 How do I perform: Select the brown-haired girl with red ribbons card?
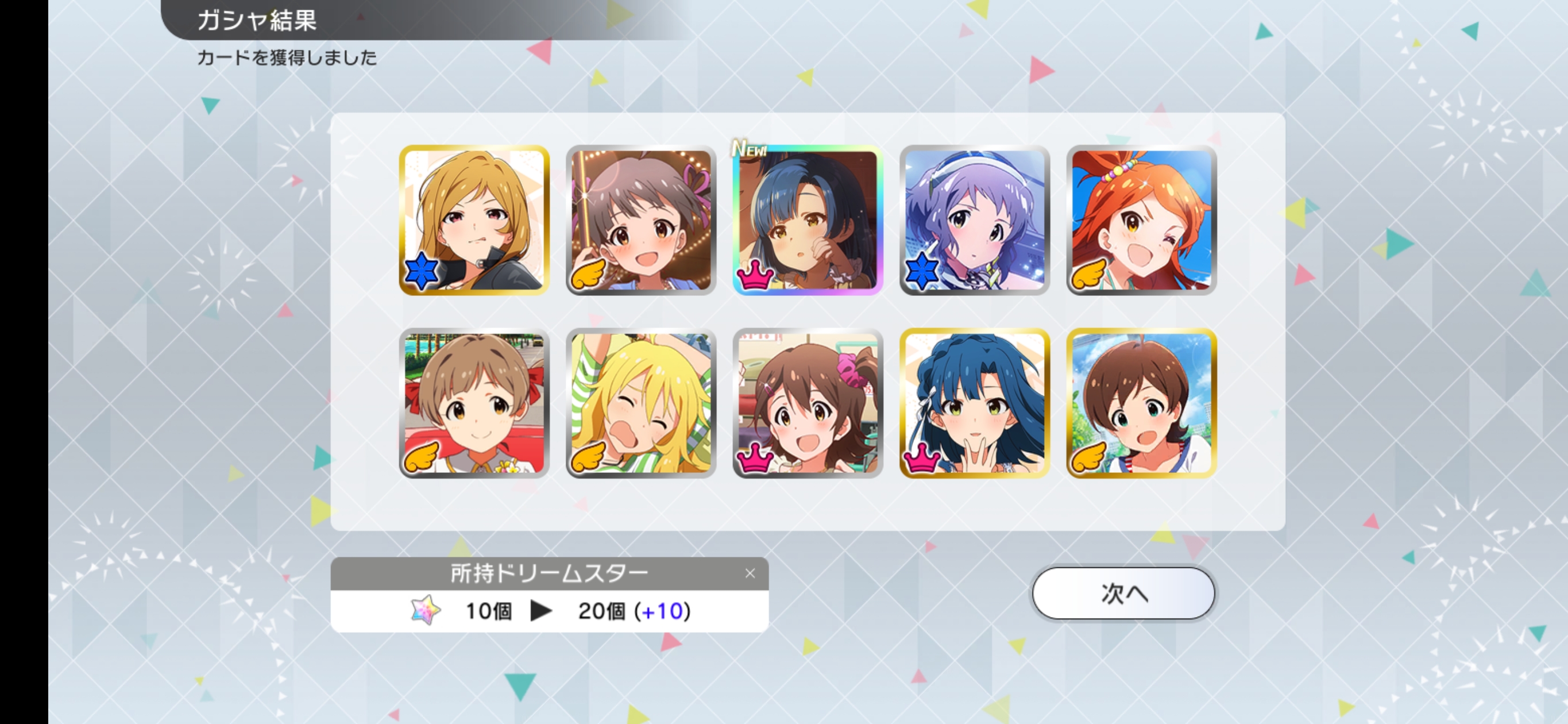pyautogui.click(x=474, y=403)
